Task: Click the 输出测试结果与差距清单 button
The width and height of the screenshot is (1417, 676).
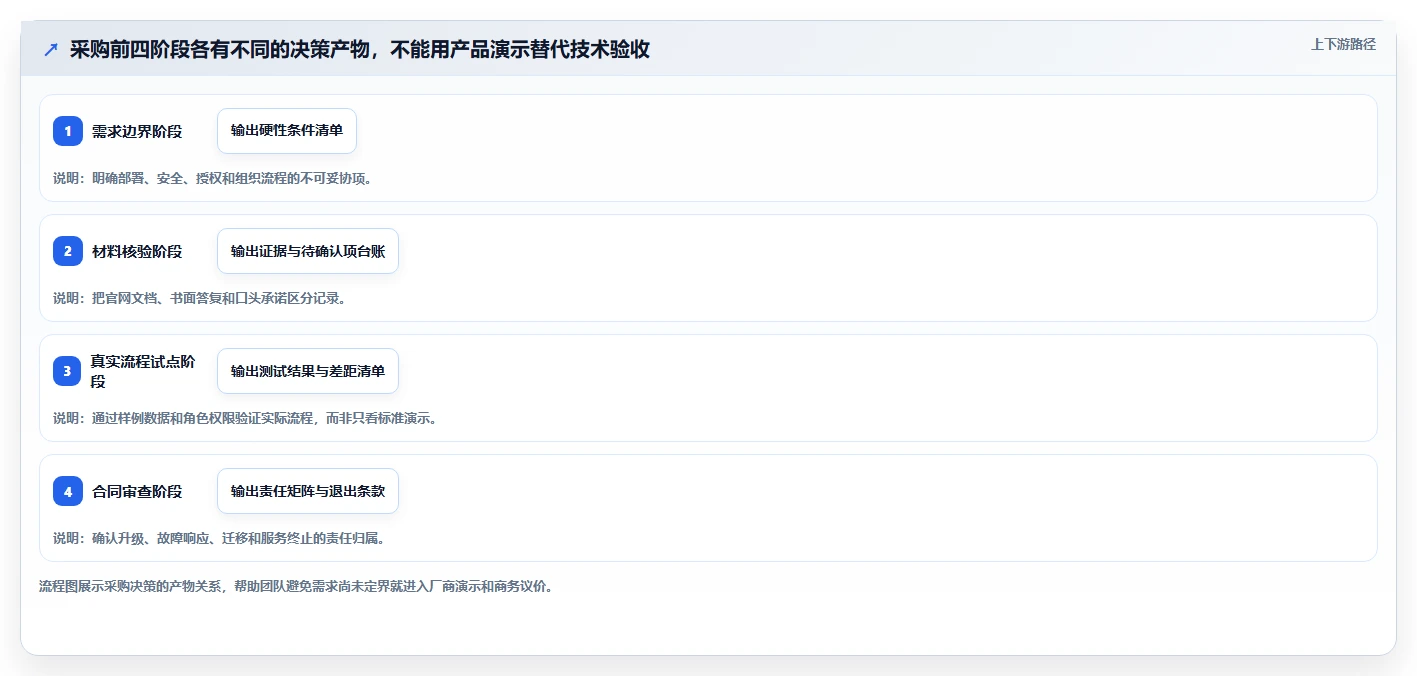Action: (x=308, y=371)
